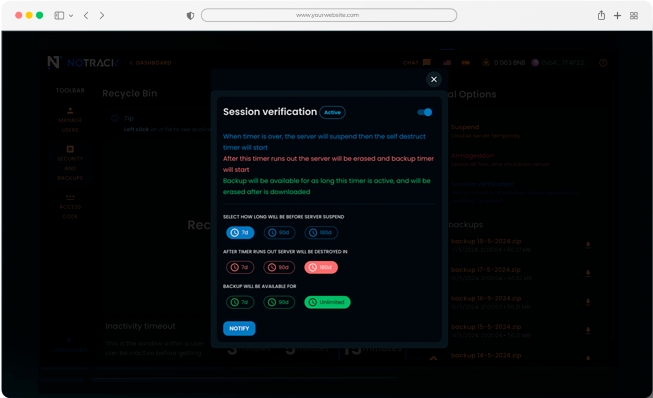Open the browser share icon

[x=601, y=15]
